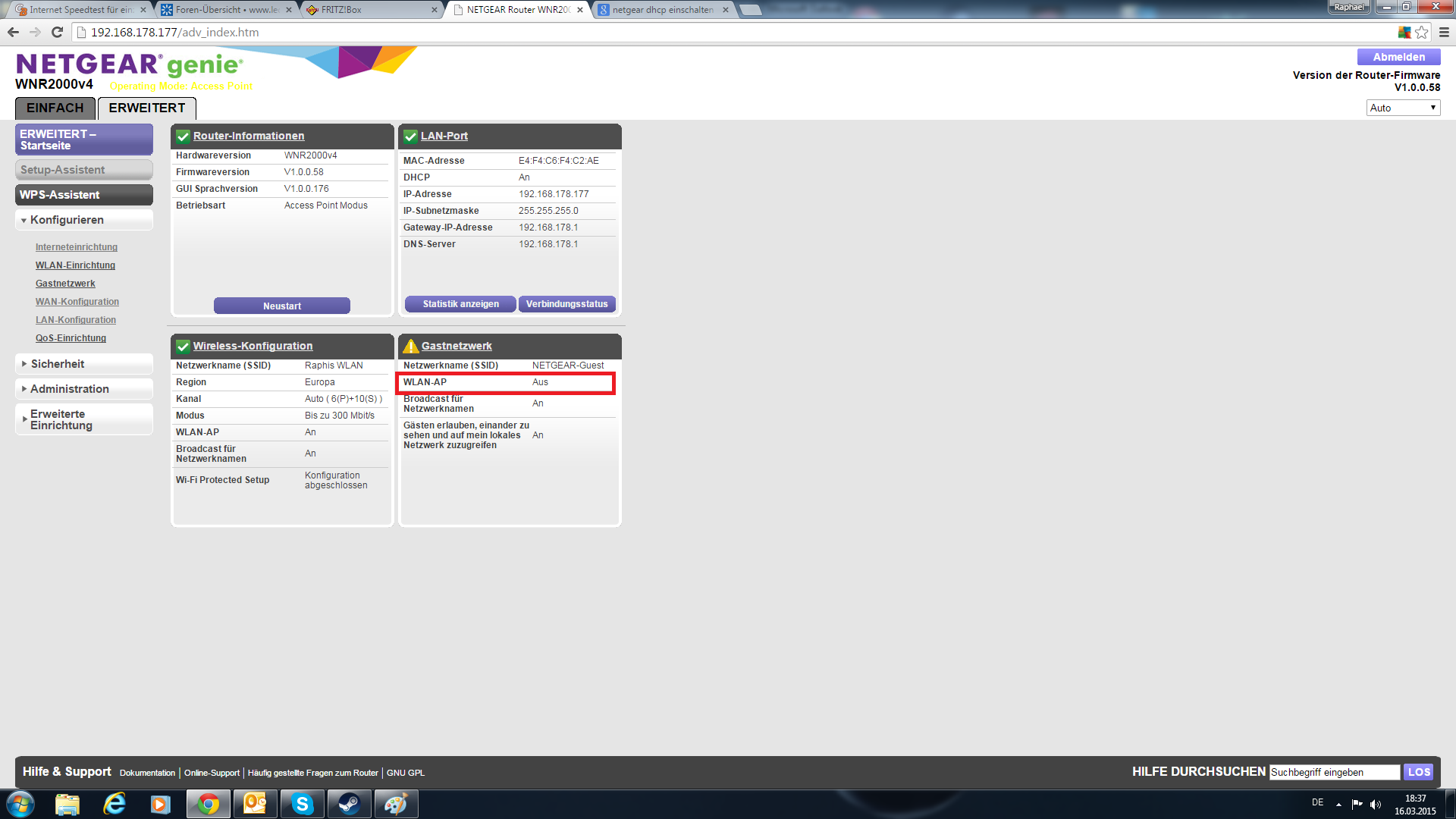Click the Internet Explorer taskbar icon
Screen dimensions: 1456x819
pyautogui.click(x=115, y=804)
